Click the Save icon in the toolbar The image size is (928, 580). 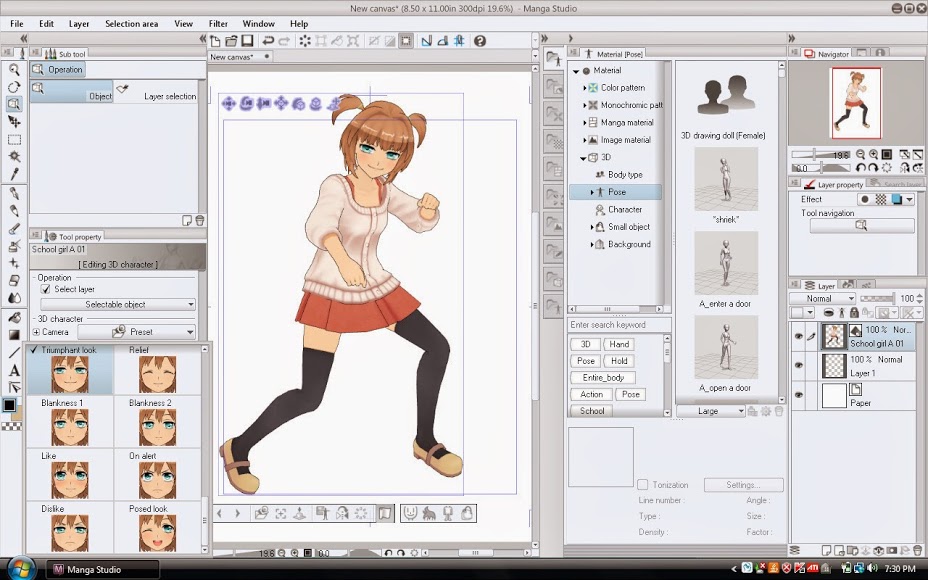248,41
